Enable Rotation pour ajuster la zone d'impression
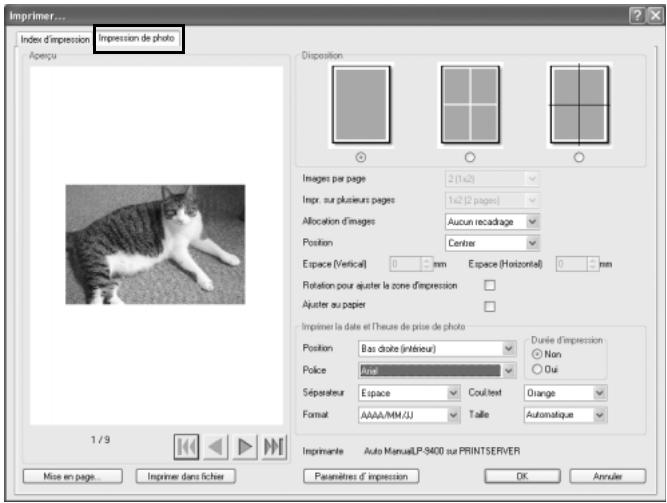667x503 pixels. [490, 285]
